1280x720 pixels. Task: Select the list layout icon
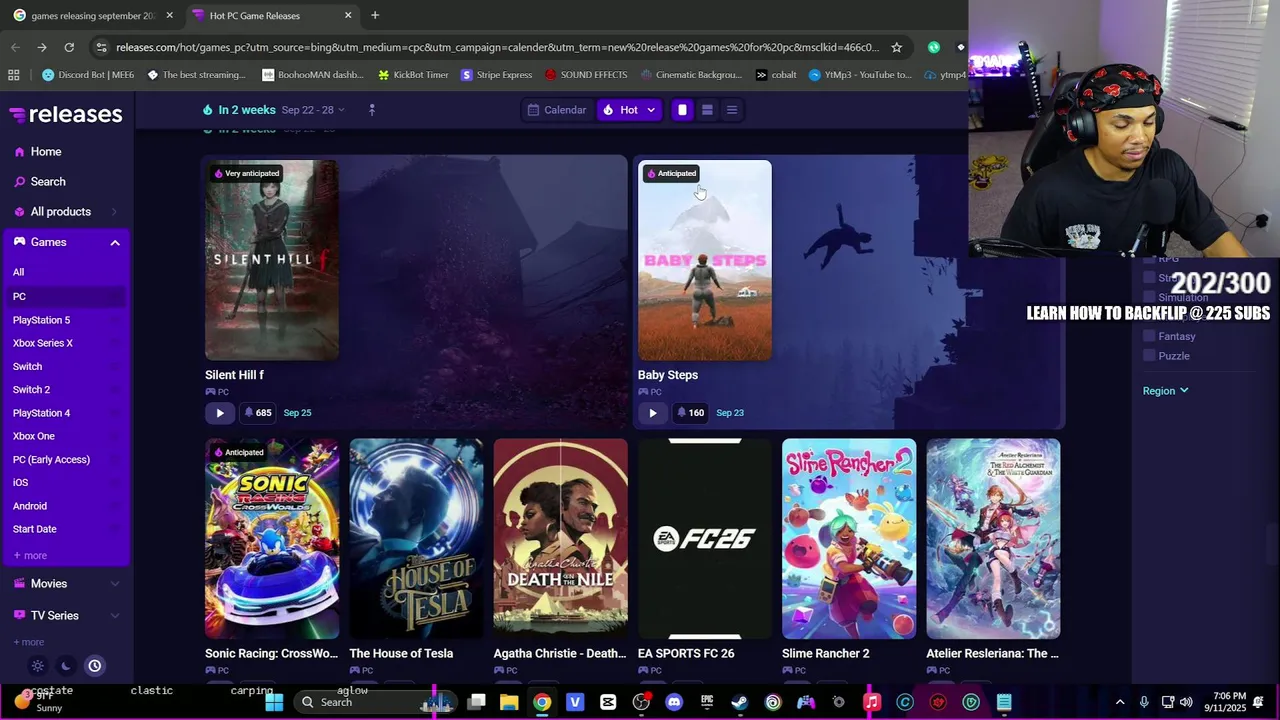click(732, 110)
